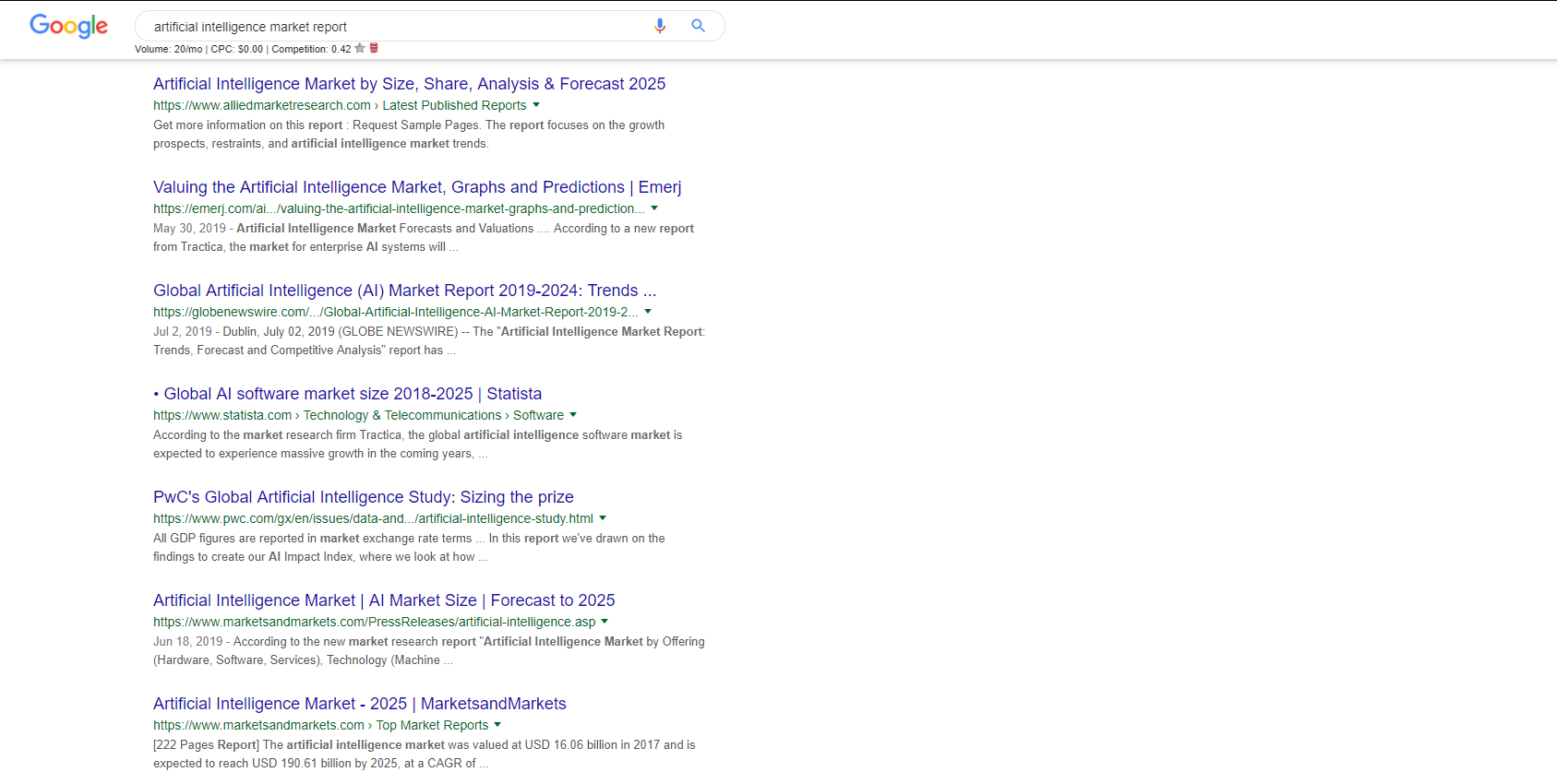Click the Competition: 0.42 keyword stat

[x=311, y=49]
